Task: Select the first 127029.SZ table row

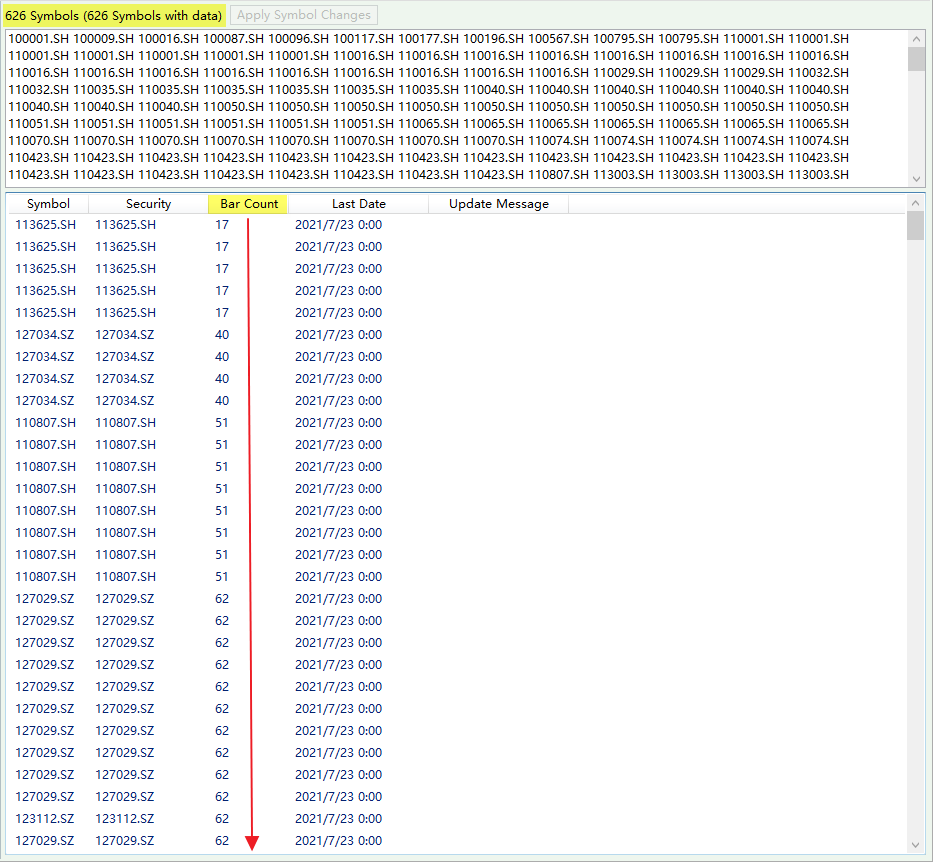Action: point(45,599)
